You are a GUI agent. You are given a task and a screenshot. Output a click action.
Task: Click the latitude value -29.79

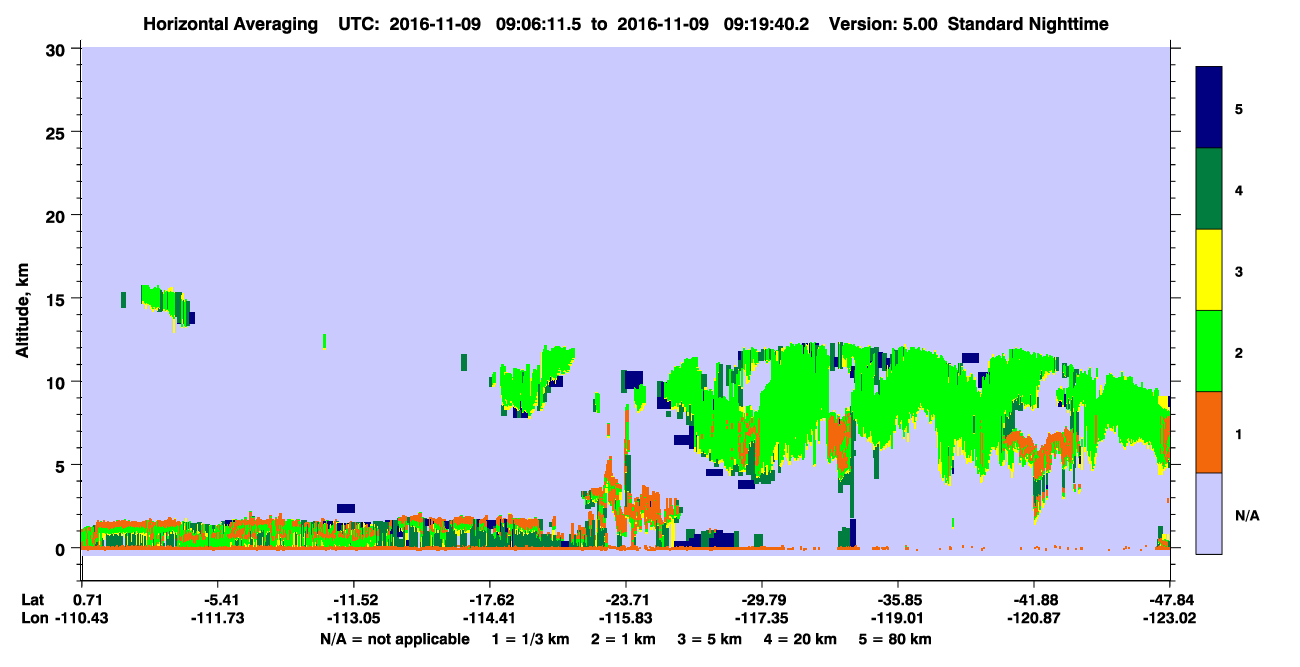pos(762,600)
